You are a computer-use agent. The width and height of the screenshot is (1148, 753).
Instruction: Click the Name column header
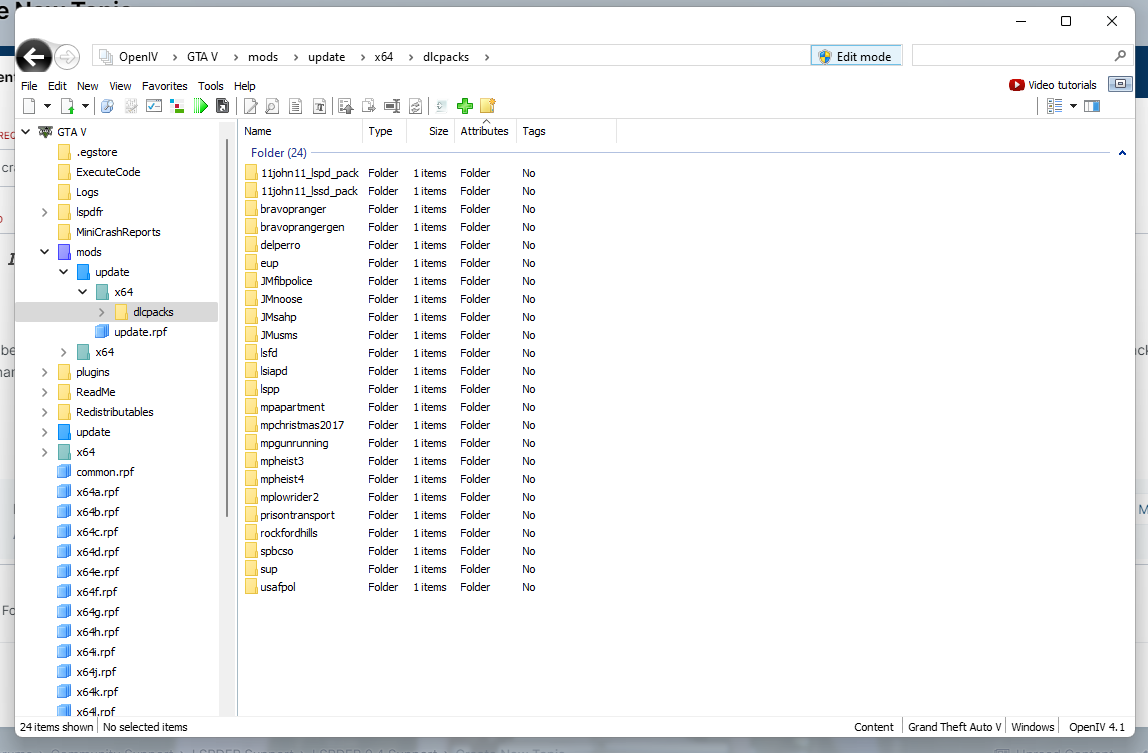[300, 131]
